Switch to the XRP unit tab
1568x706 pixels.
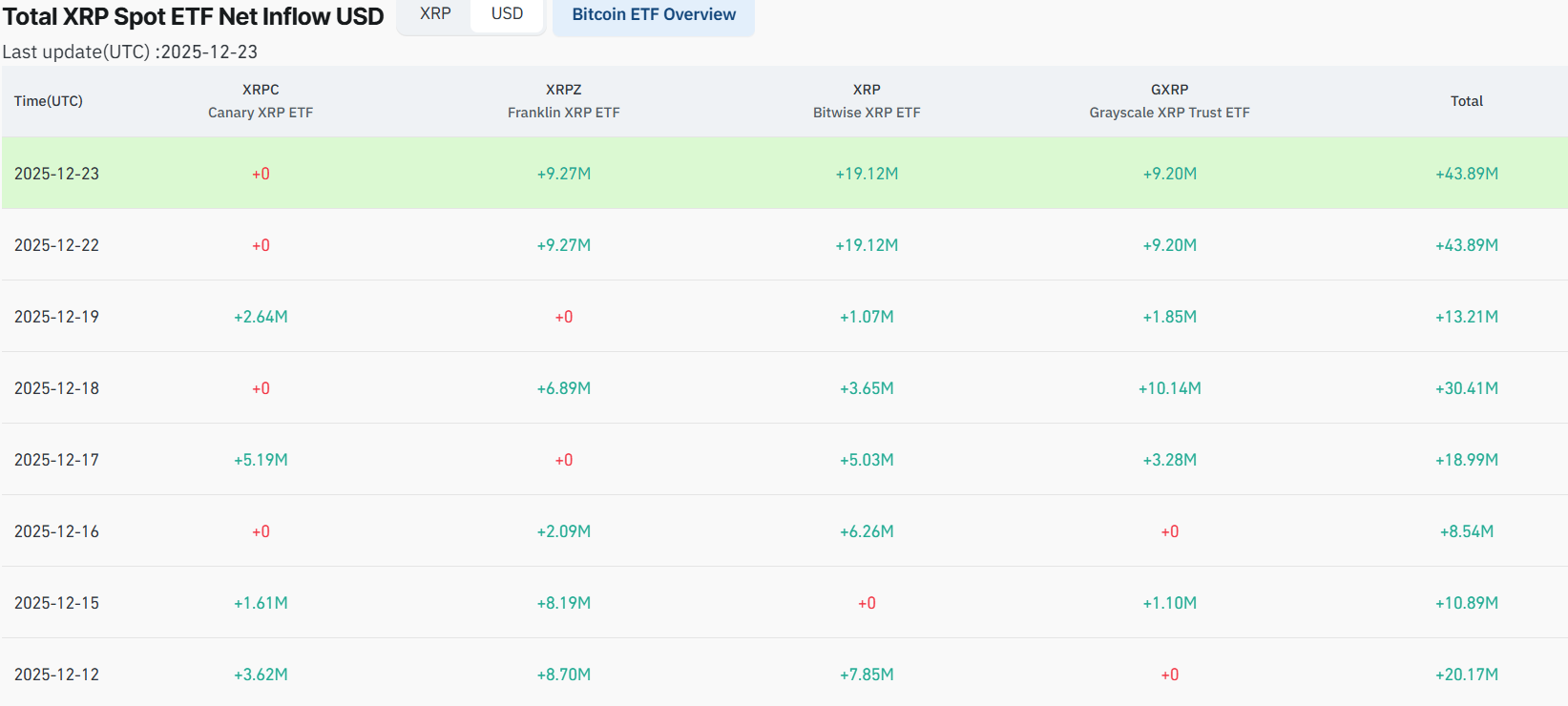tap(435, 14)
